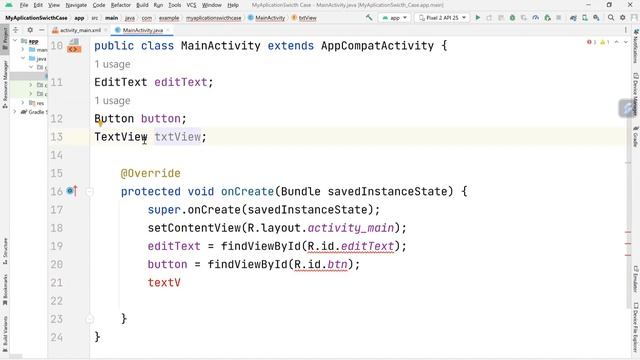Collapse the java folder in project tree
This screenshot has width=640, height=360.
click(23, 58)
